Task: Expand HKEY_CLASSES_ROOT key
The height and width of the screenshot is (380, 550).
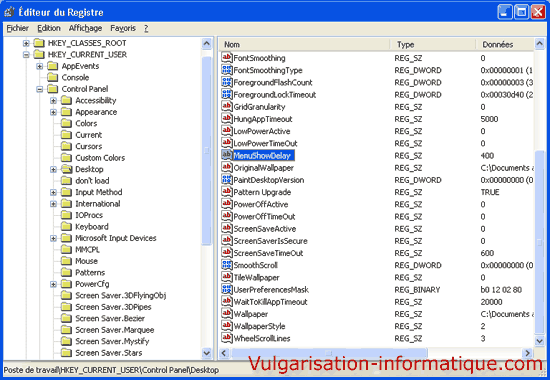Action: (x=26, y=43)
